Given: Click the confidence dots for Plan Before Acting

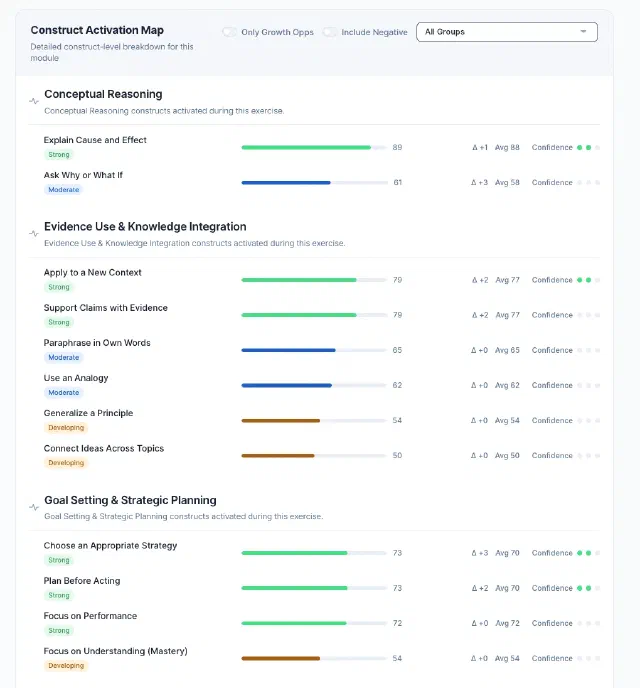Looking at the screenshot, I should [x=588, y=588].
